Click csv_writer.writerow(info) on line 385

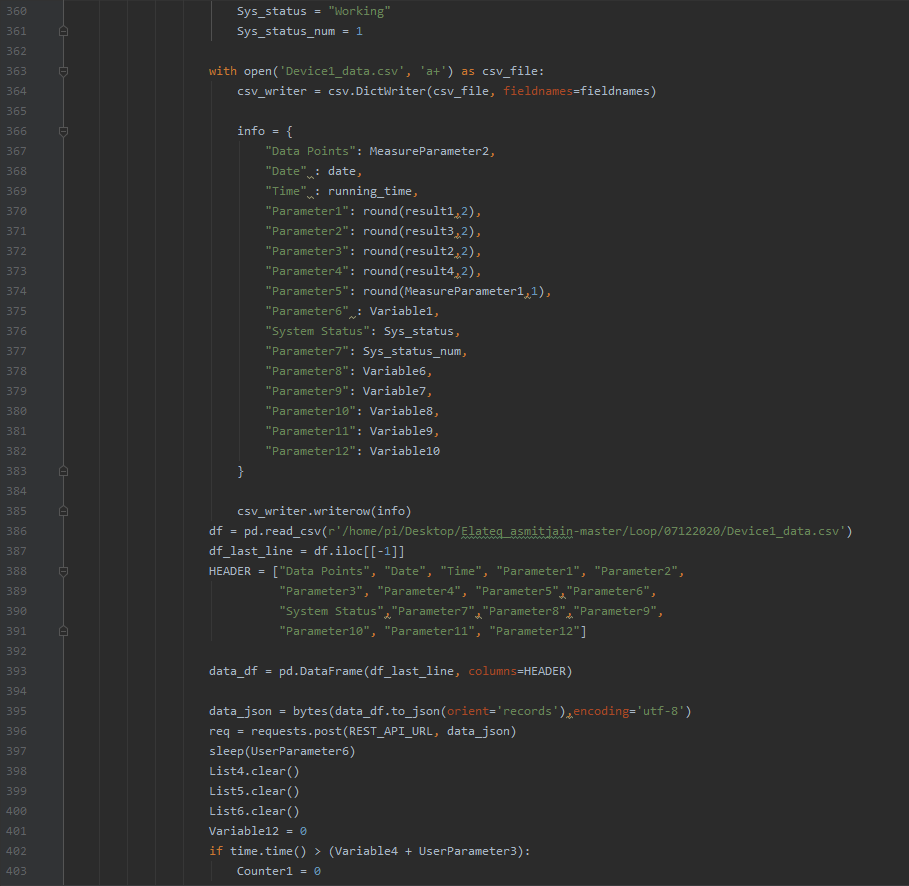(x=324, y=511)
